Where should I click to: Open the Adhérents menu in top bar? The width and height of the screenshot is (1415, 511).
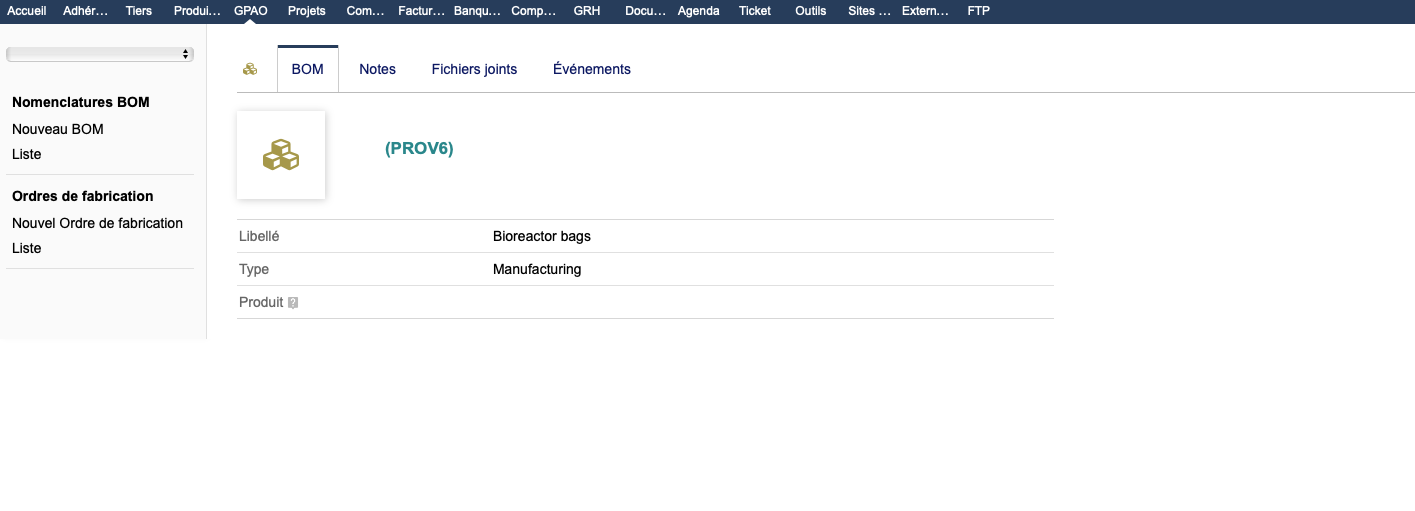tap(85, 10)
